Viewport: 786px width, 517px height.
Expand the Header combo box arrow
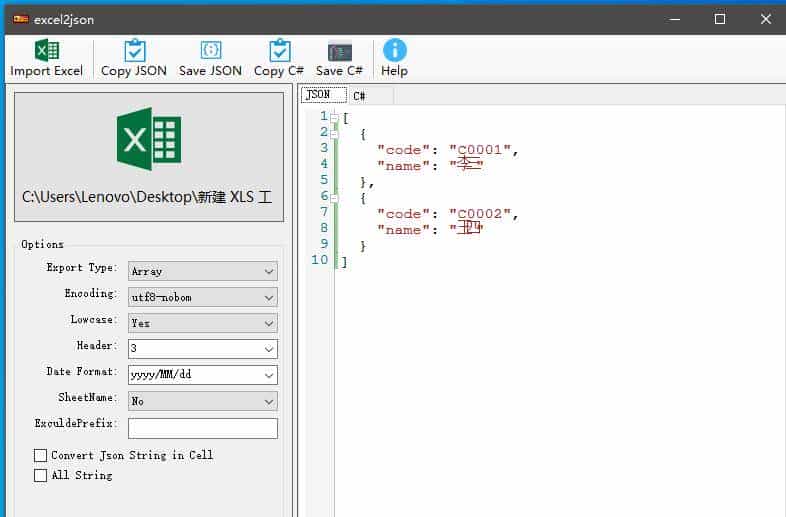pos(269,349)
